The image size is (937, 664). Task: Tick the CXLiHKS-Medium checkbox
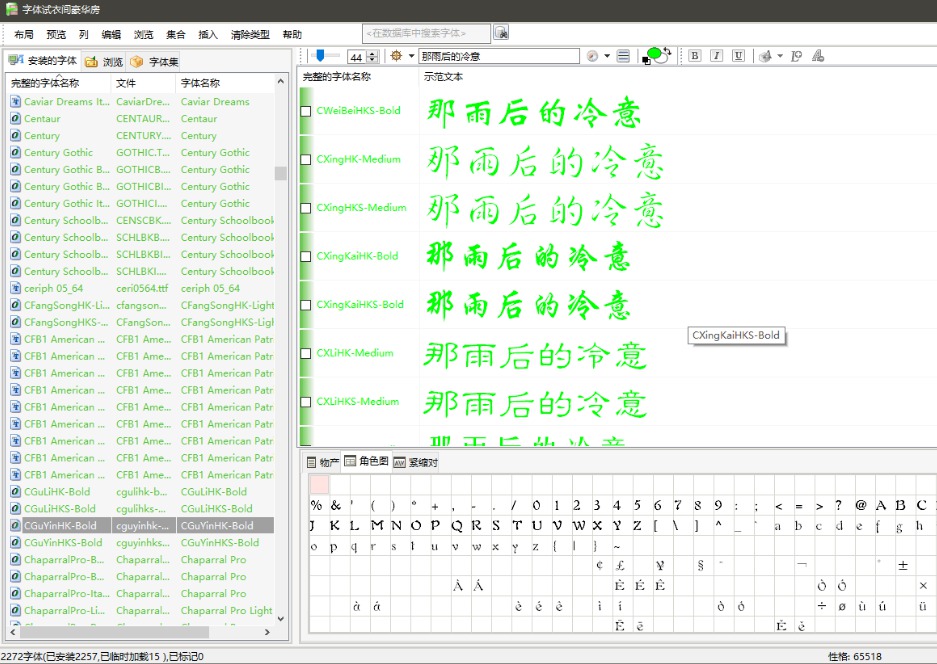pyautogui.click(x=305, y=402)
